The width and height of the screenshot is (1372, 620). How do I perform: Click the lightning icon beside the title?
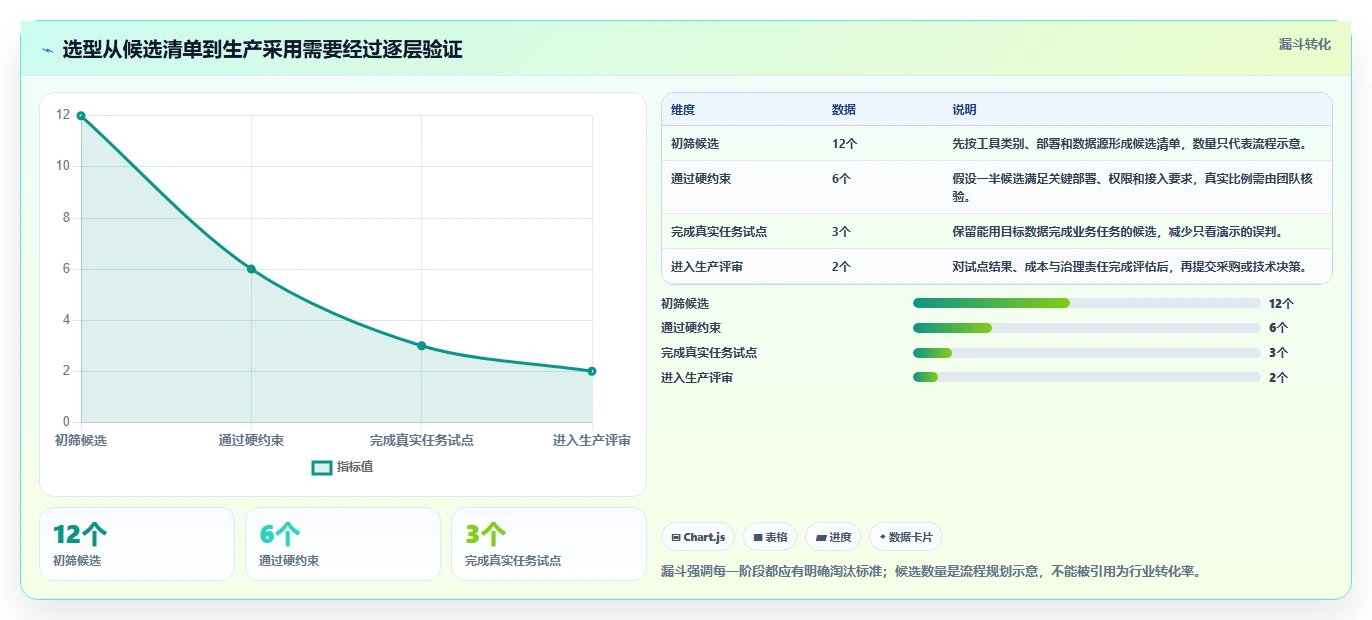click(48, 50)
